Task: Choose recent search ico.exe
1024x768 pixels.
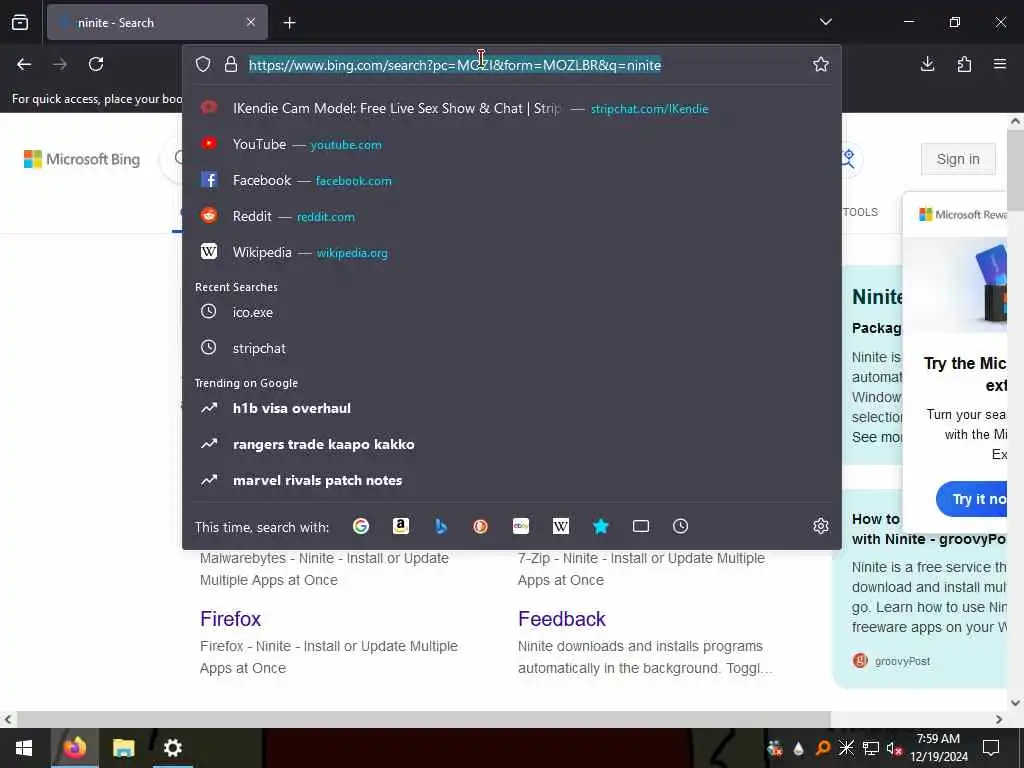Action: [512, 312]
